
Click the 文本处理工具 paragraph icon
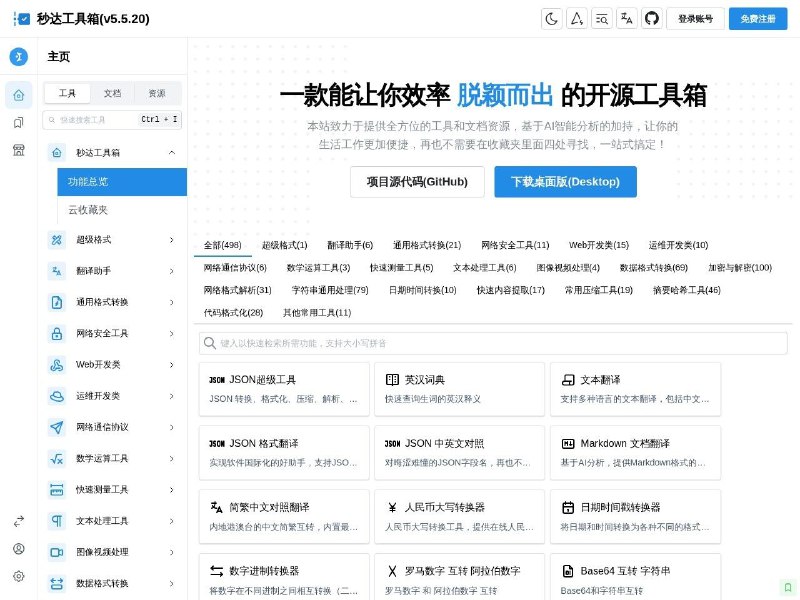pos(57,521)
